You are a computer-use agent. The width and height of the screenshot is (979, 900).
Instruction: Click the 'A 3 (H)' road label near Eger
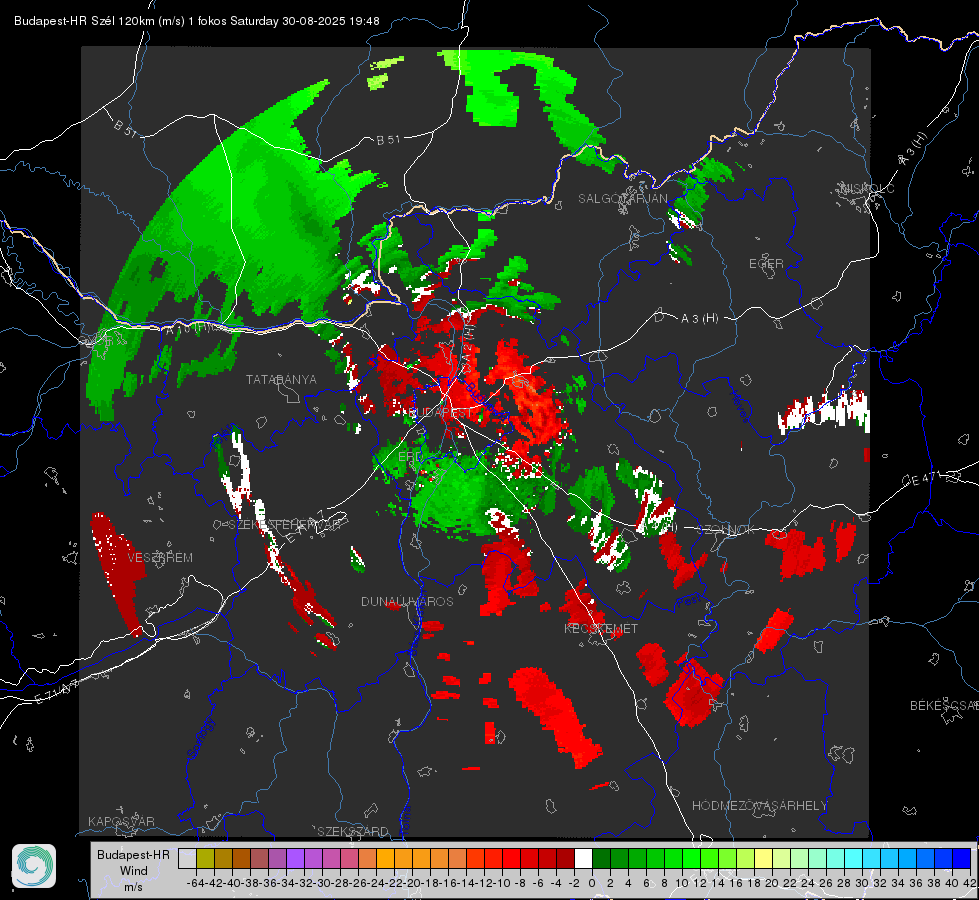[x=699, y=319]
